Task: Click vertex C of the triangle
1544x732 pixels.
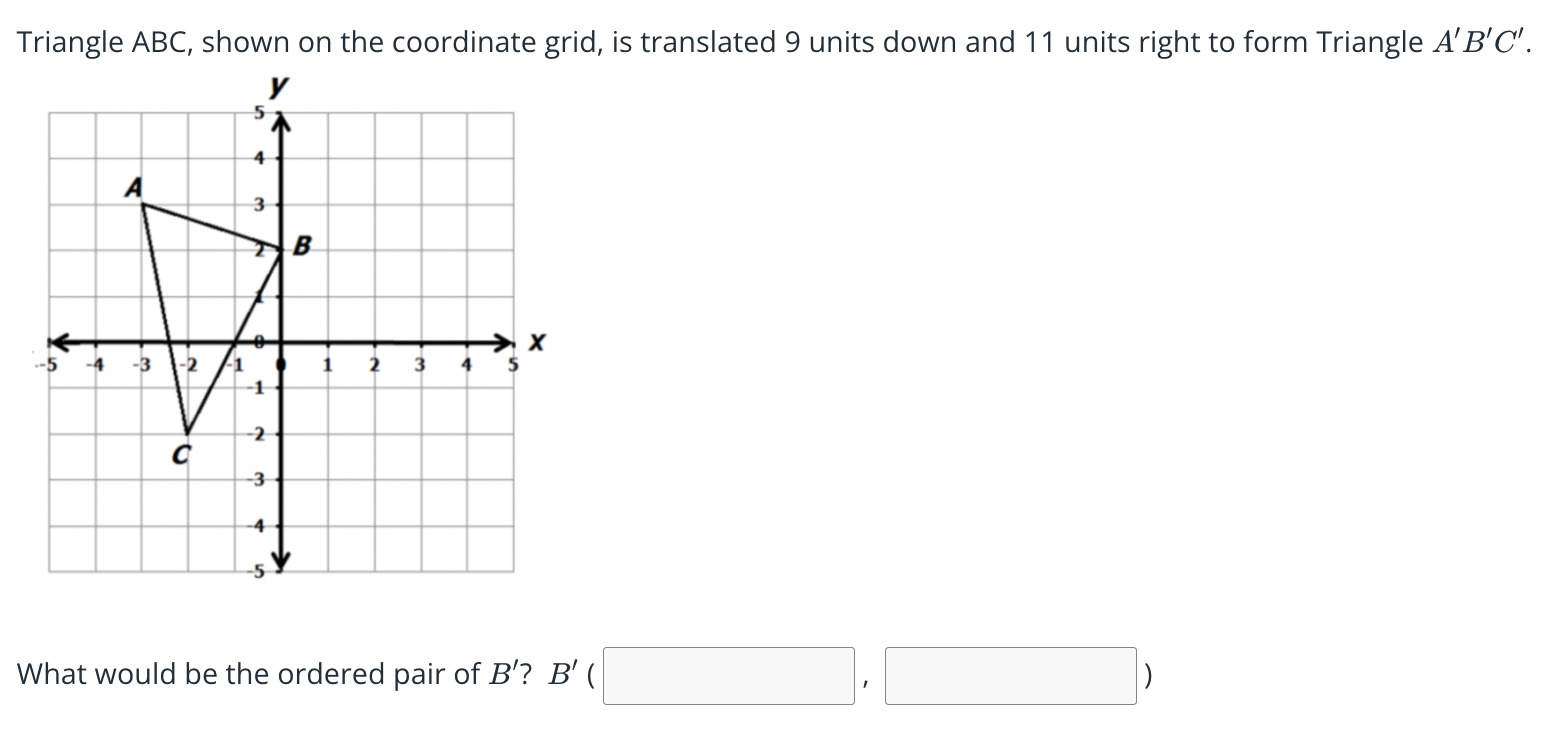Action: (188, 433)
